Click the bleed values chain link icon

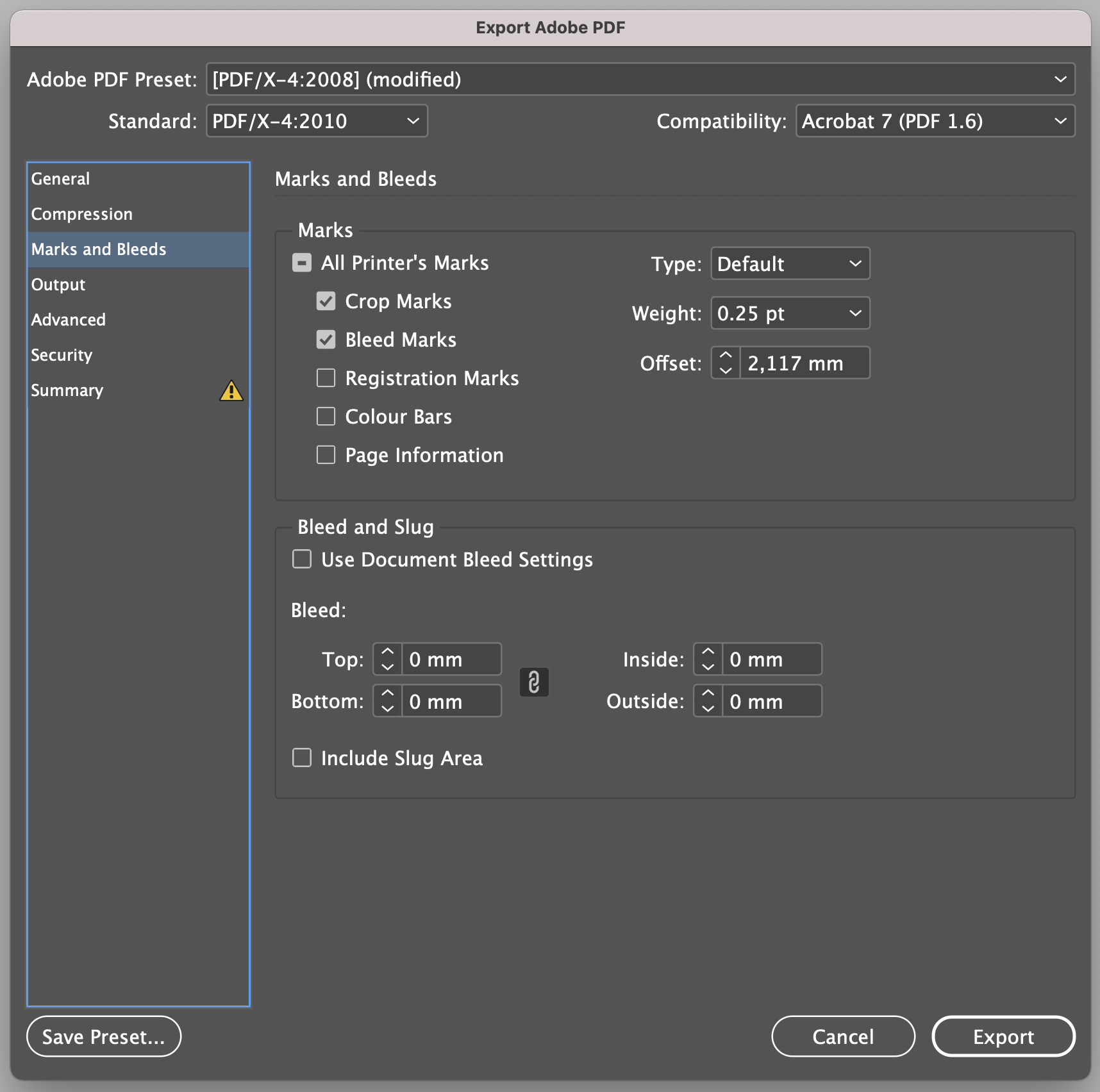coord(533,682)
